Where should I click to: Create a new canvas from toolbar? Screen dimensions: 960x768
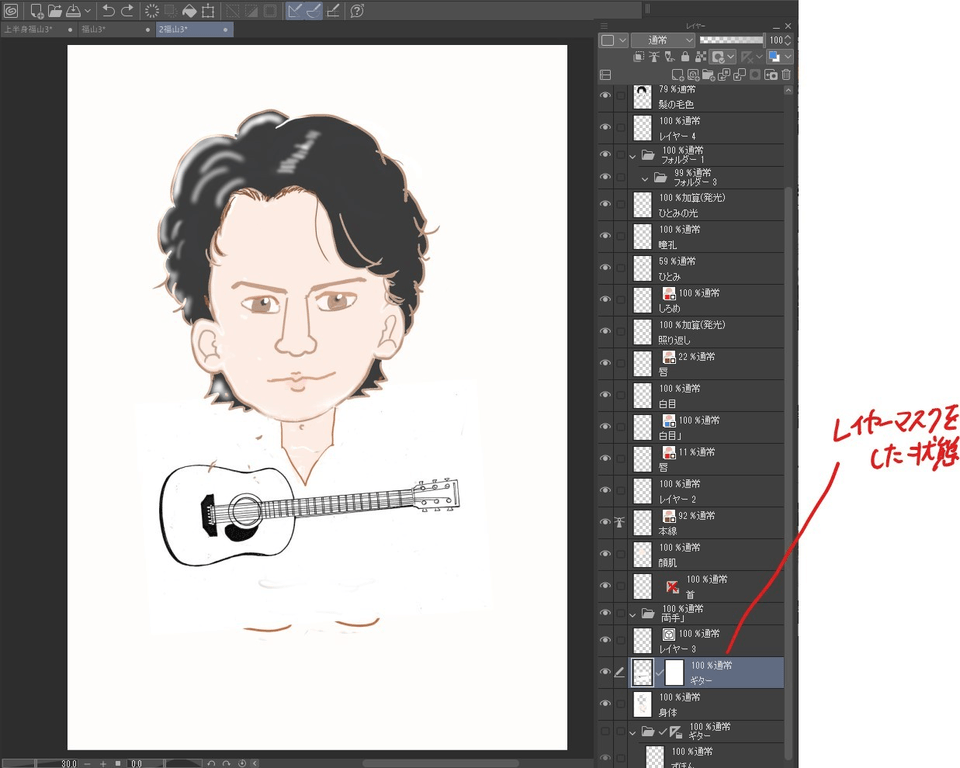(37, 10)
